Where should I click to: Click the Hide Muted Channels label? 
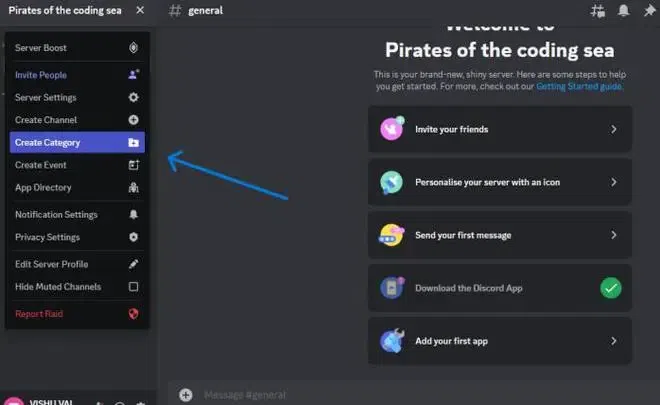58,287
